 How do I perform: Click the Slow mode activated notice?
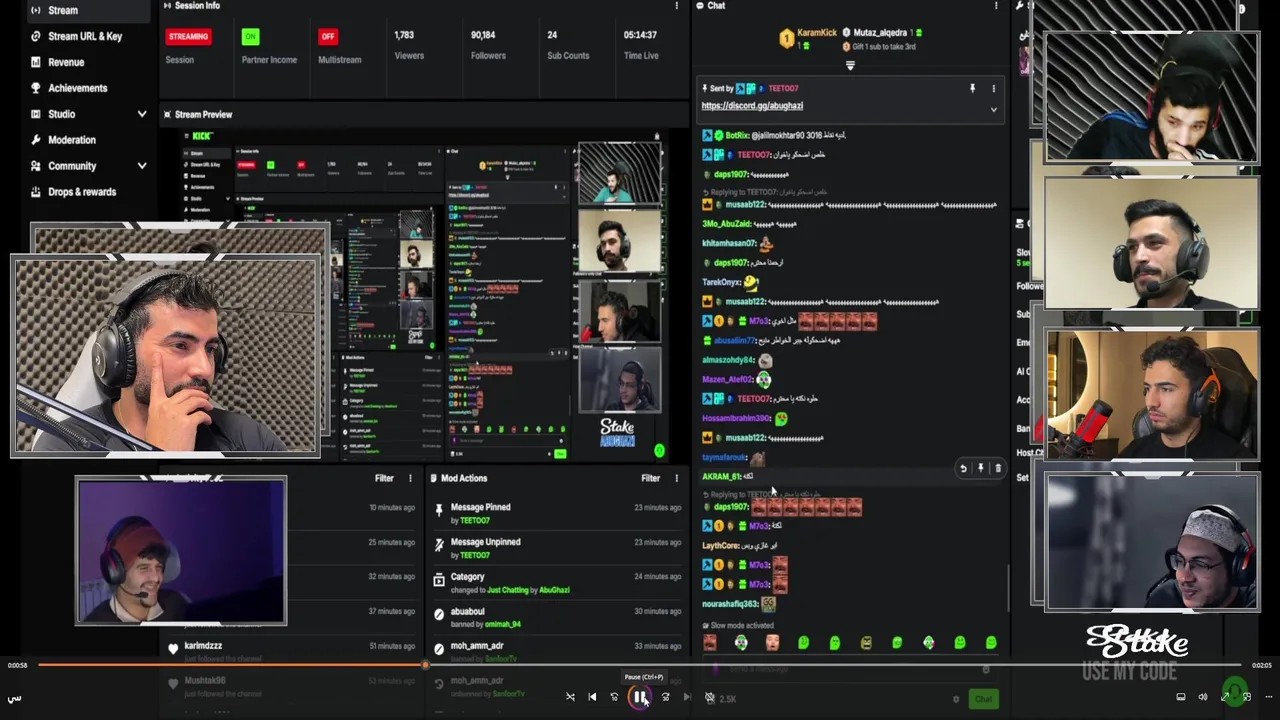point(738,626)
